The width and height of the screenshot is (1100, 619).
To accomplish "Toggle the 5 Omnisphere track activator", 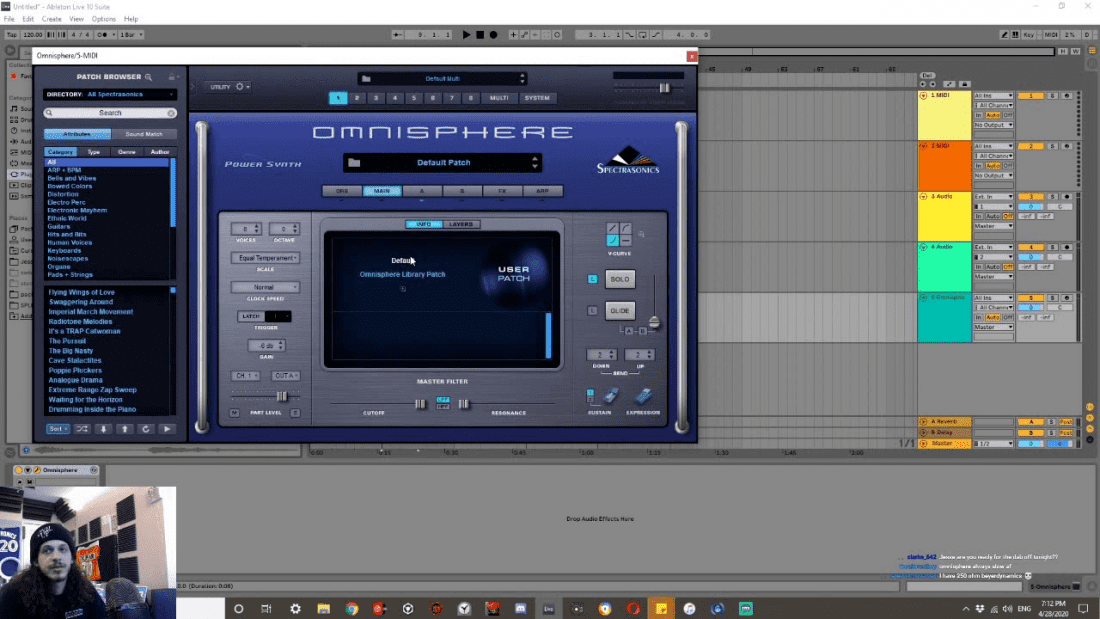I will [1031, 298].
